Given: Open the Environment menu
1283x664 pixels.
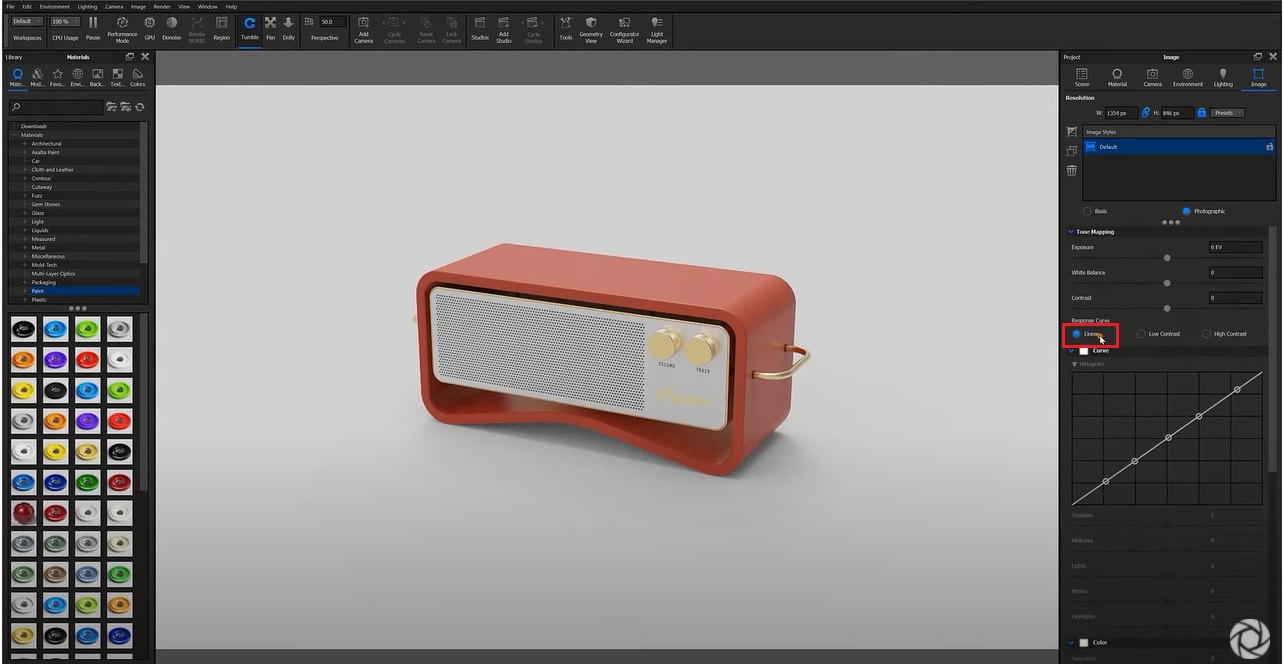Looking at the screenshot, I should point(55,5).
